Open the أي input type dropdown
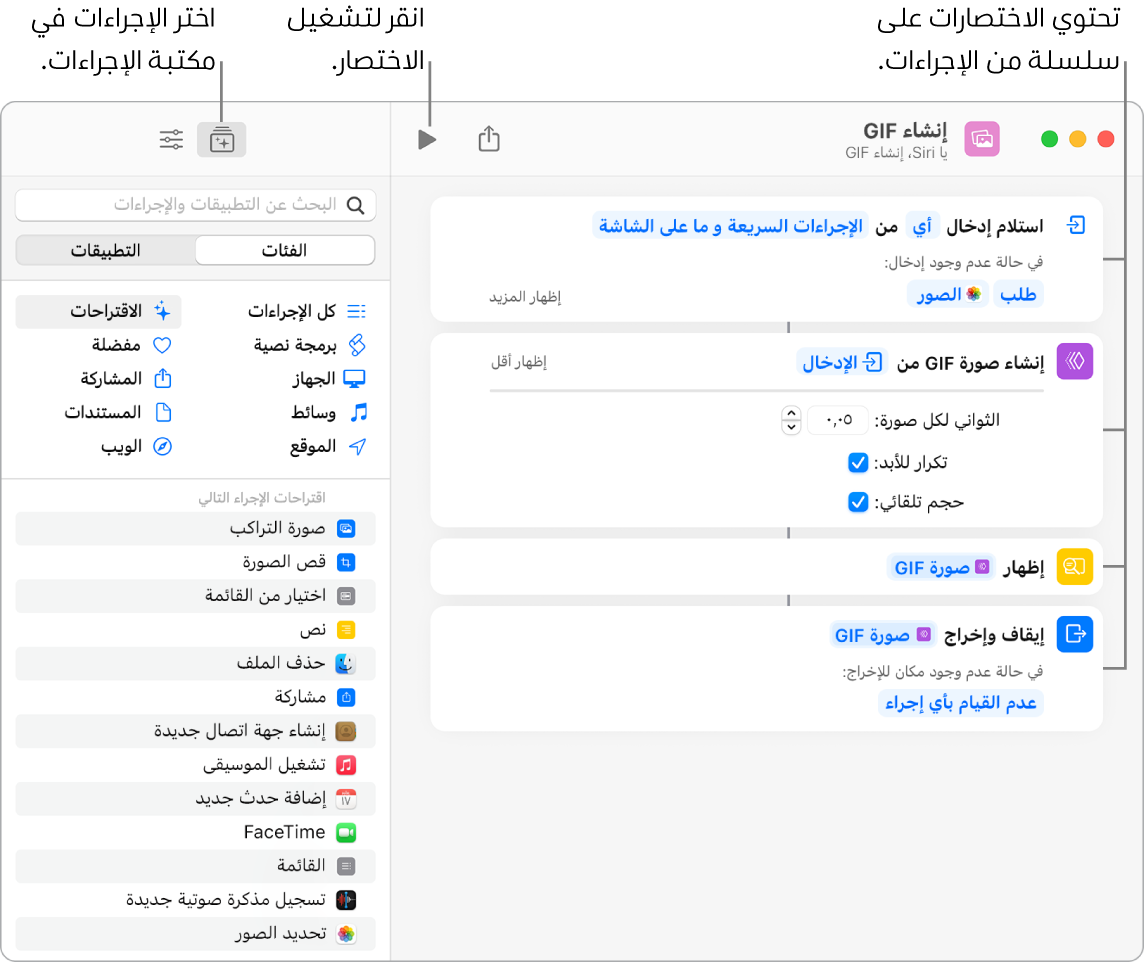1146x963 pixels. pyautogui.click(x=923, y=225)
